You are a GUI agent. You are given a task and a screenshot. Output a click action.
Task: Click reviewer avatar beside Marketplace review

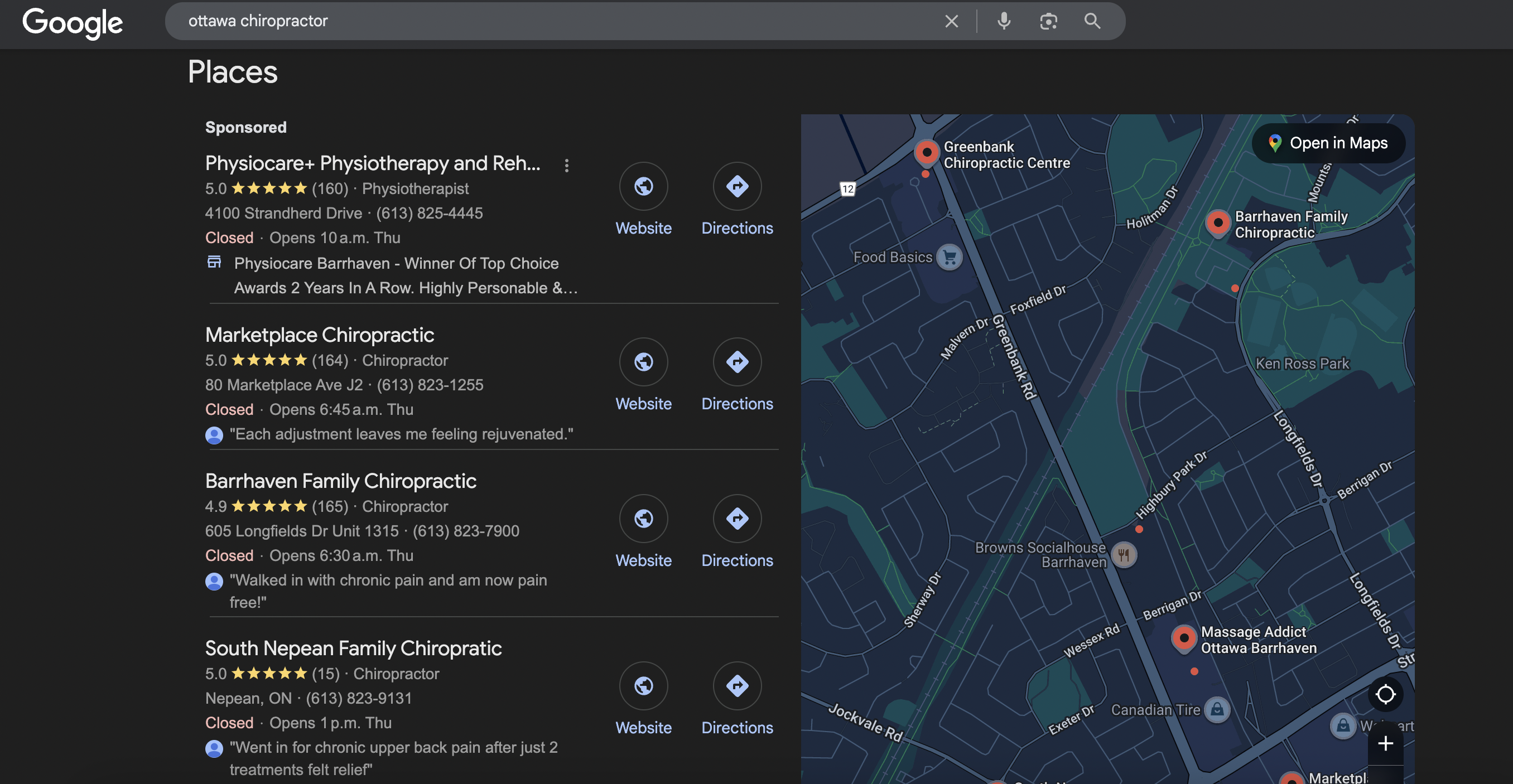[x=214, y=435]
